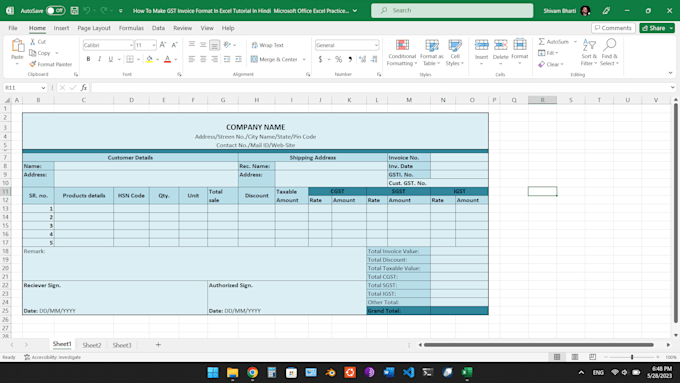Click the Paste clipboard icon
The image size is (680, 383).
click(17, 46)
